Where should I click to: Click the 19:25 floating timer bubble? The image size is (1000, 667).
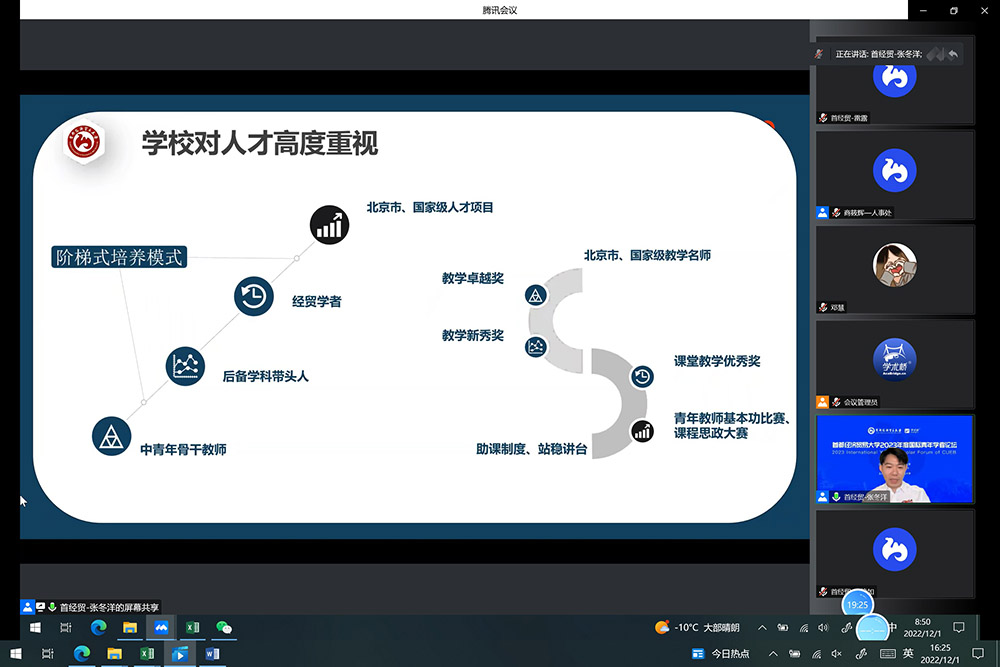tap(857, 605)
